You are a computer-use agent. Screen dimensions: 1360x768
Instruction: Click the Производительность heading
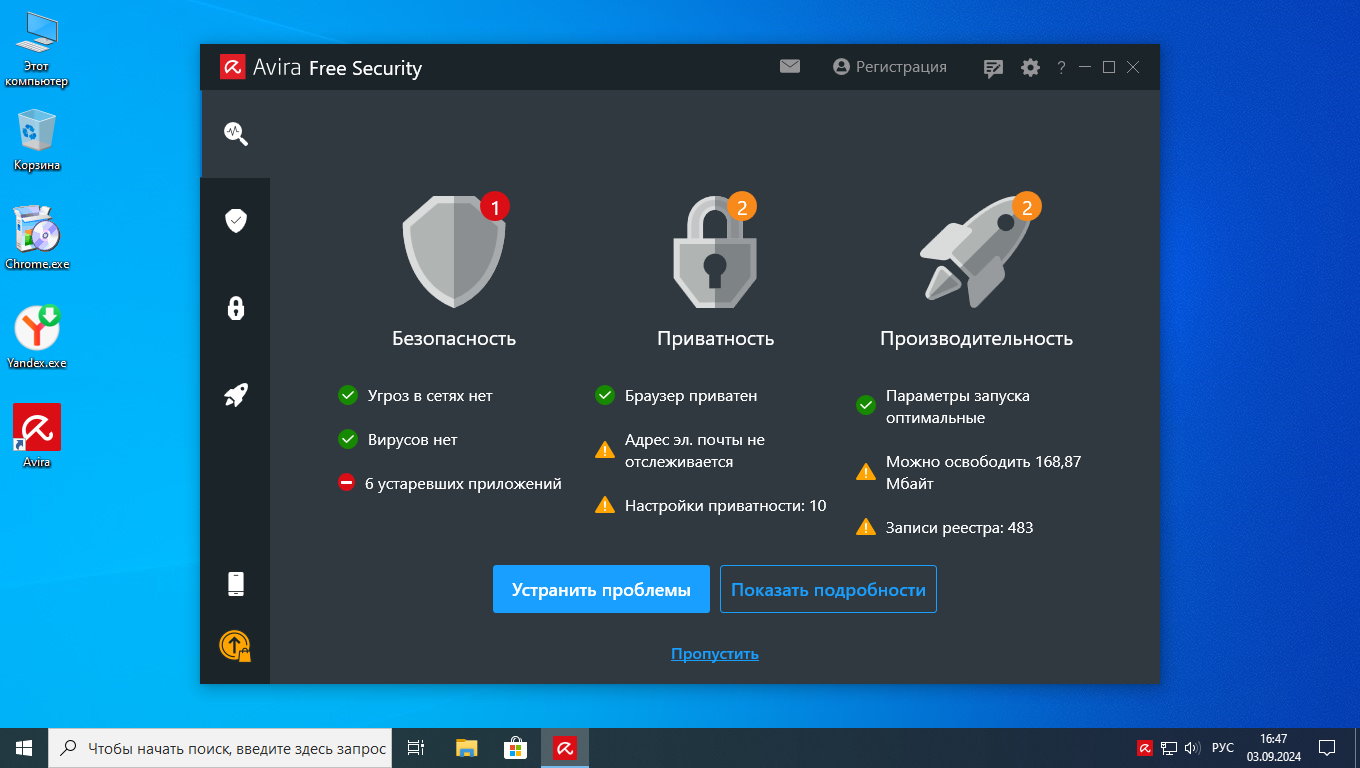point(977,338)
